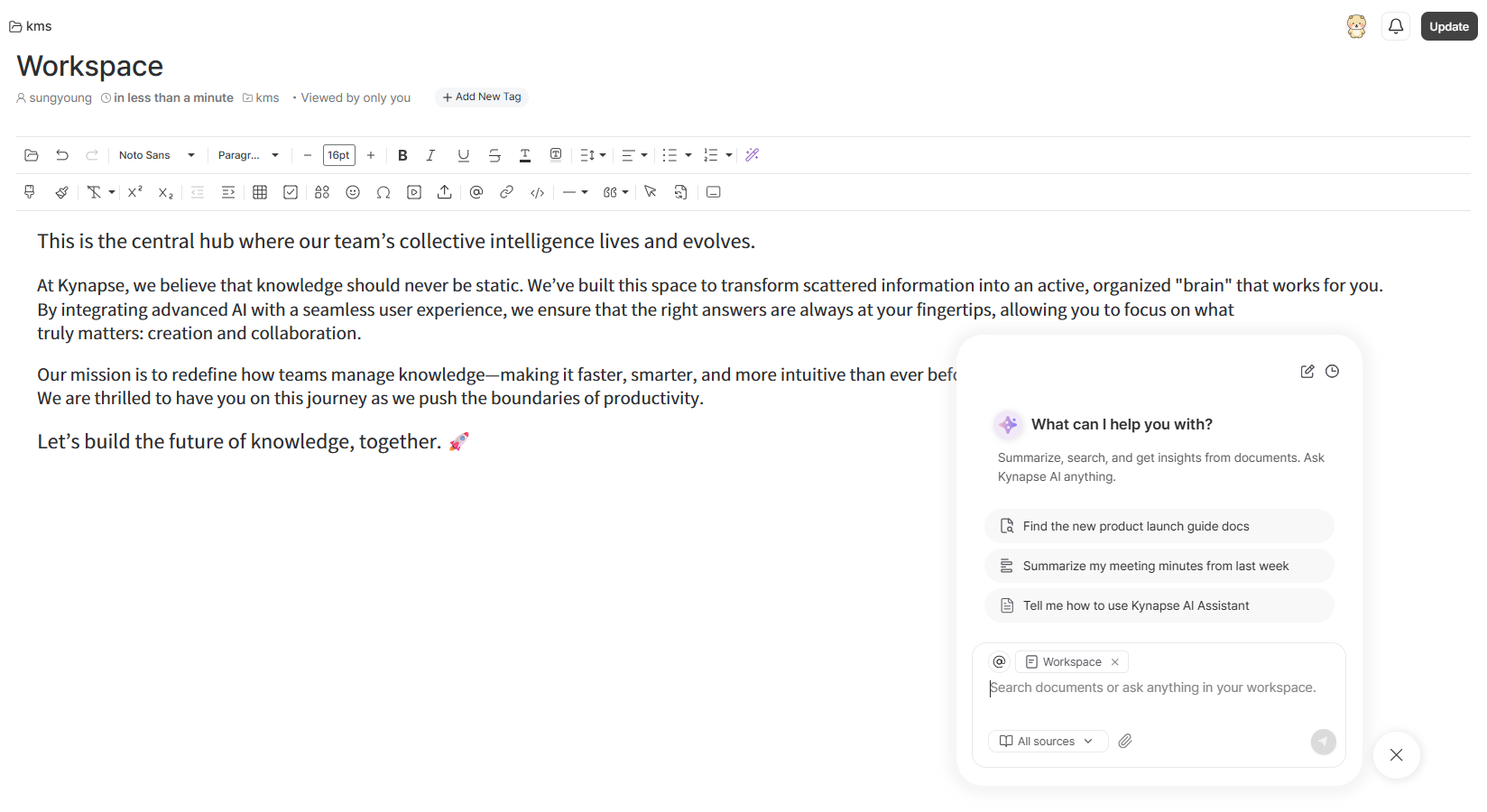Screen dimensions: 1487x812
Task: Close the AI assistant panel
Action: 1397,755
